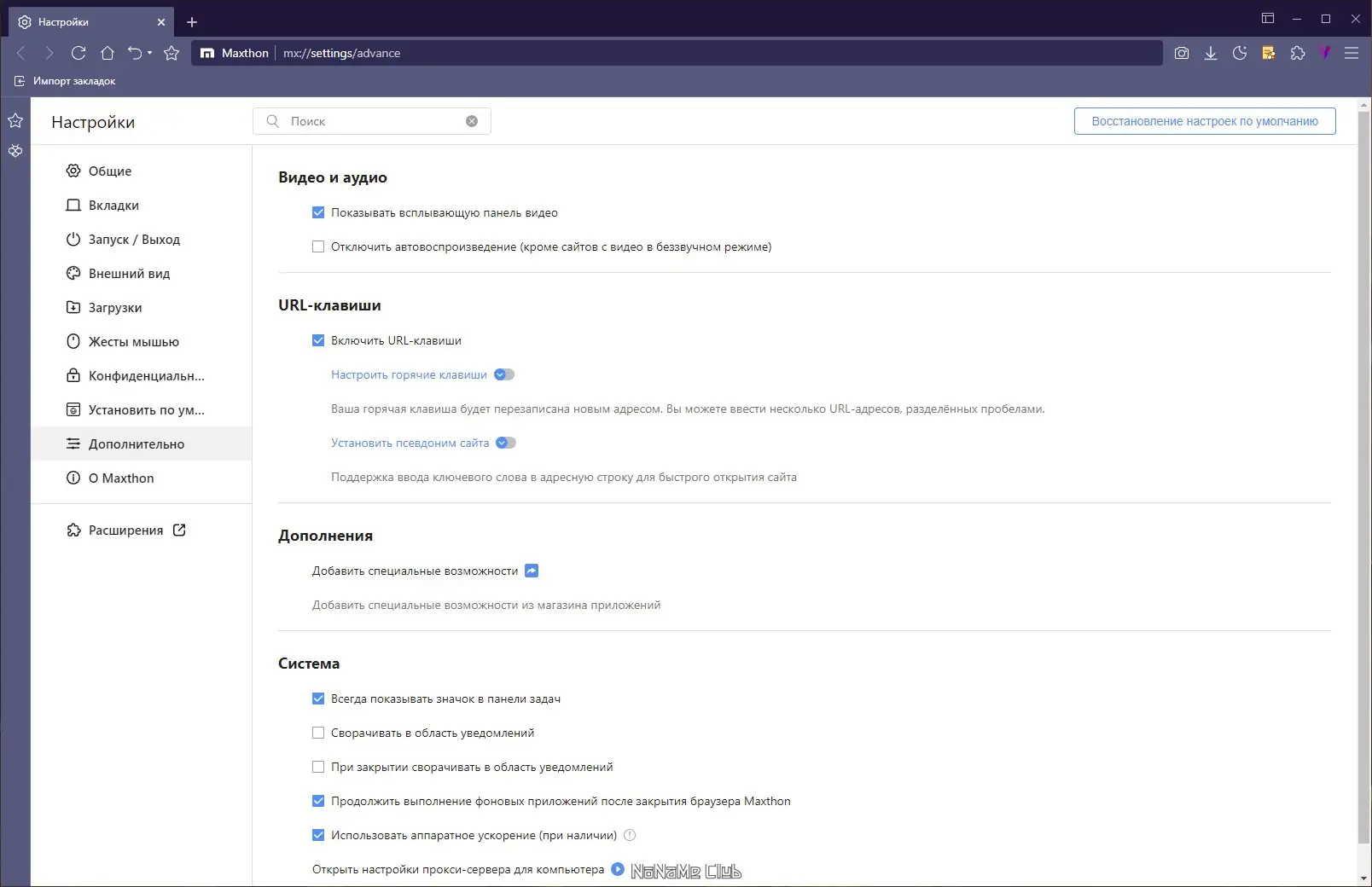Open the second sidebar panel icon
Image resolution: width=1372 pixels, height=887 pixels.
coord(15,151)
